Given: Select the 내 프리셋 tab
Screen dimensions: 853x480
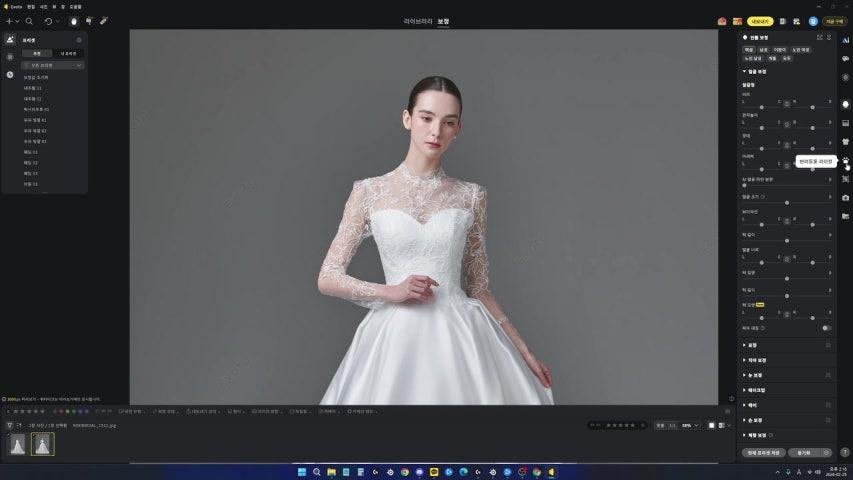Looking at the screenshot, I should pyautogui.click(x=69, y=53).
